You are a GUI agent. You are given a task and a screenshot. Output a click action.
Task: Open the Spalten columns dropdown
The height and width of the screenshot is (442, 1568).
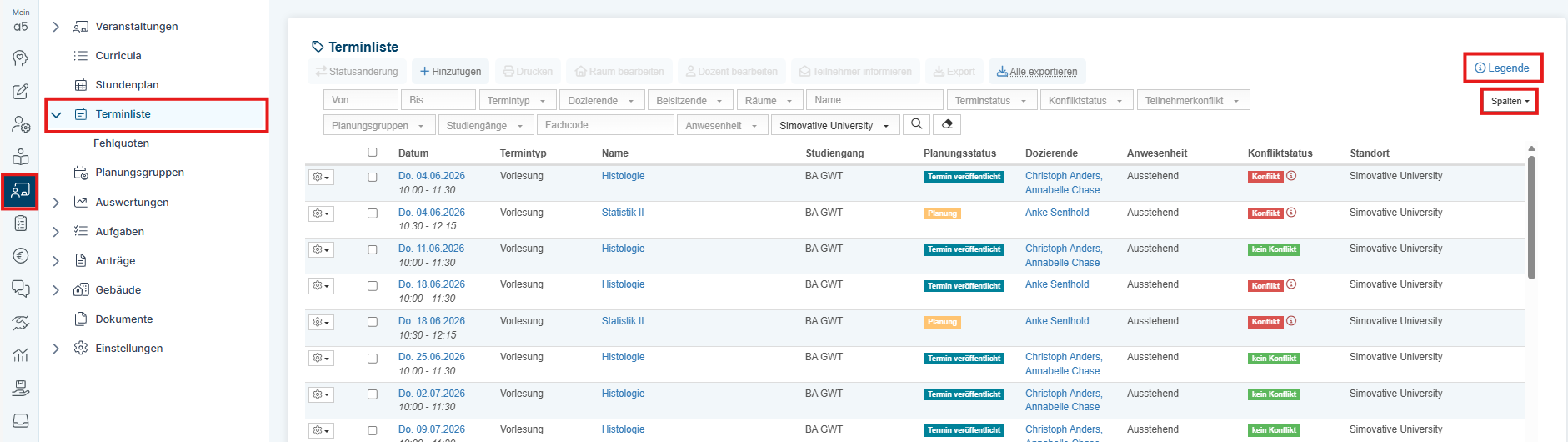1510,101
